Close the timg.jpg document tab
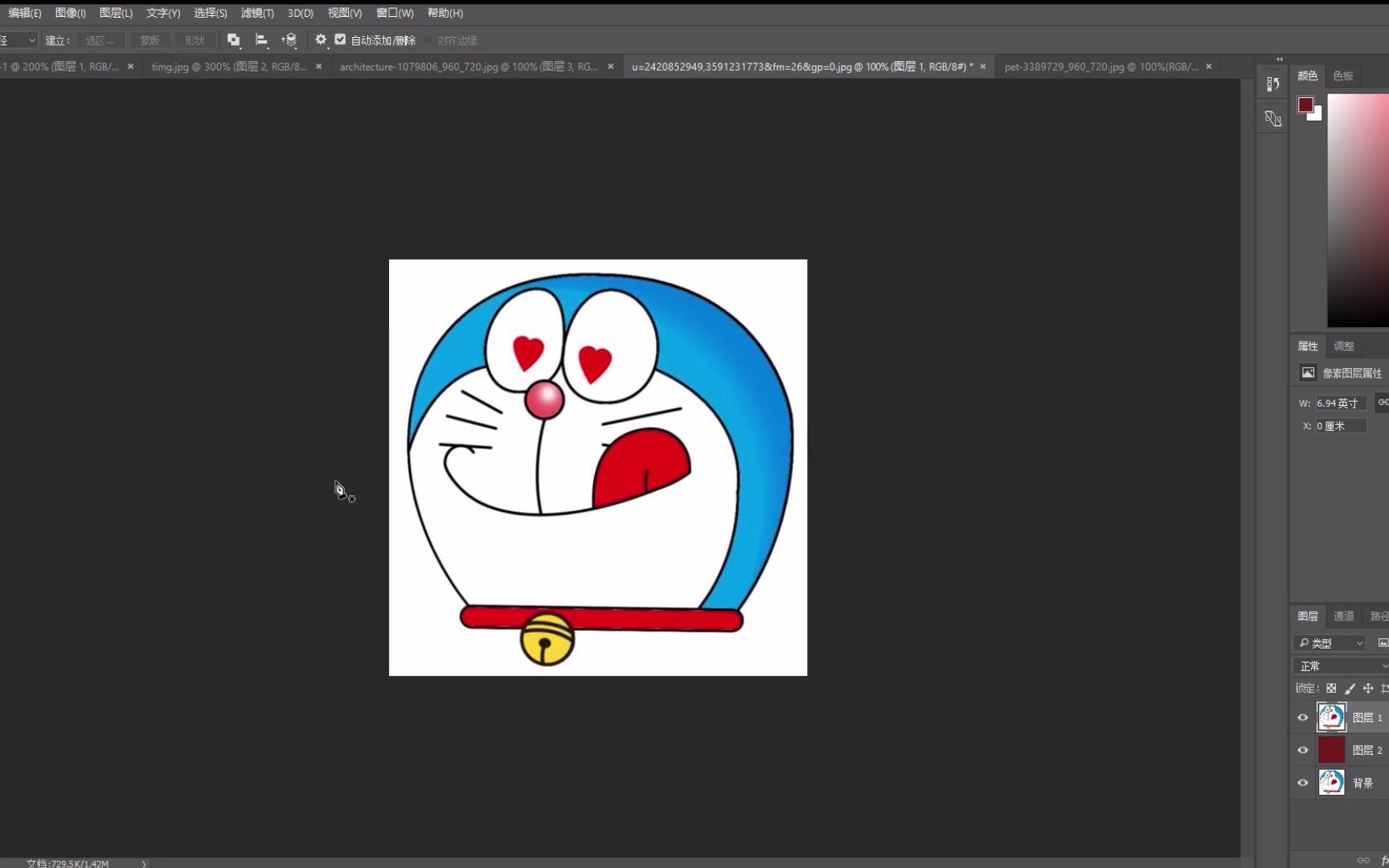Screen dimensions: 1389x868 (x=319, y=67)
